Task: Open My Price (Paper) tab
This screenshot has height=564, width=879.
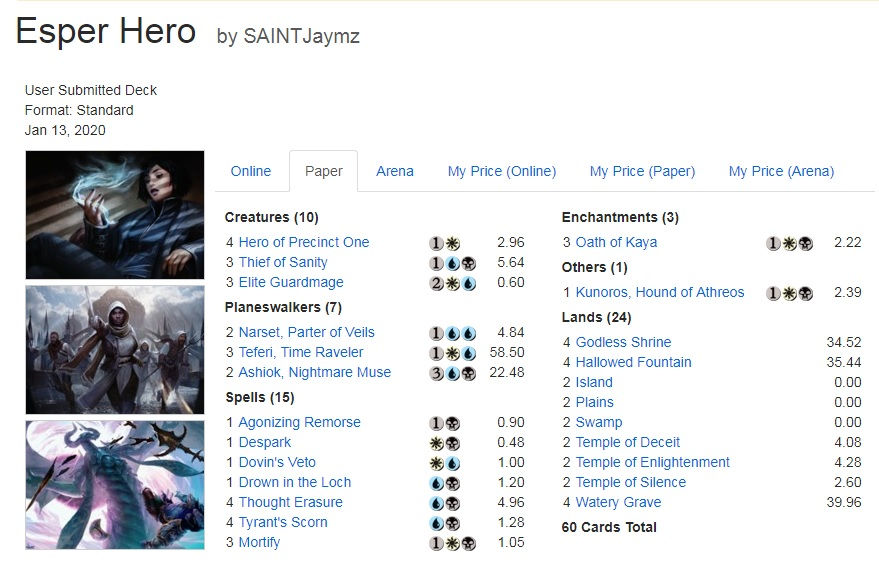Action: [642, 172]
